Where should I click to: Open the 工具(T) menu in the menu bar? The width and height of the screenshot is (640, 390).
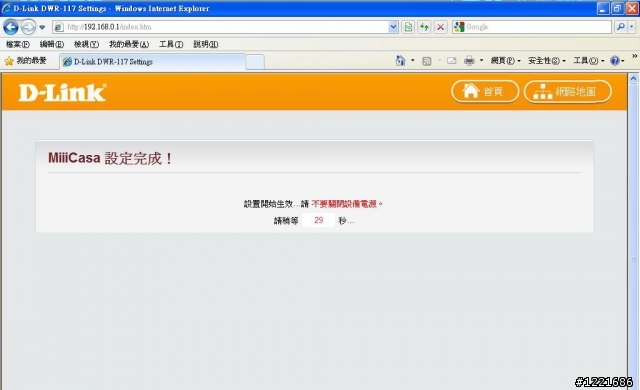[171, 44]
